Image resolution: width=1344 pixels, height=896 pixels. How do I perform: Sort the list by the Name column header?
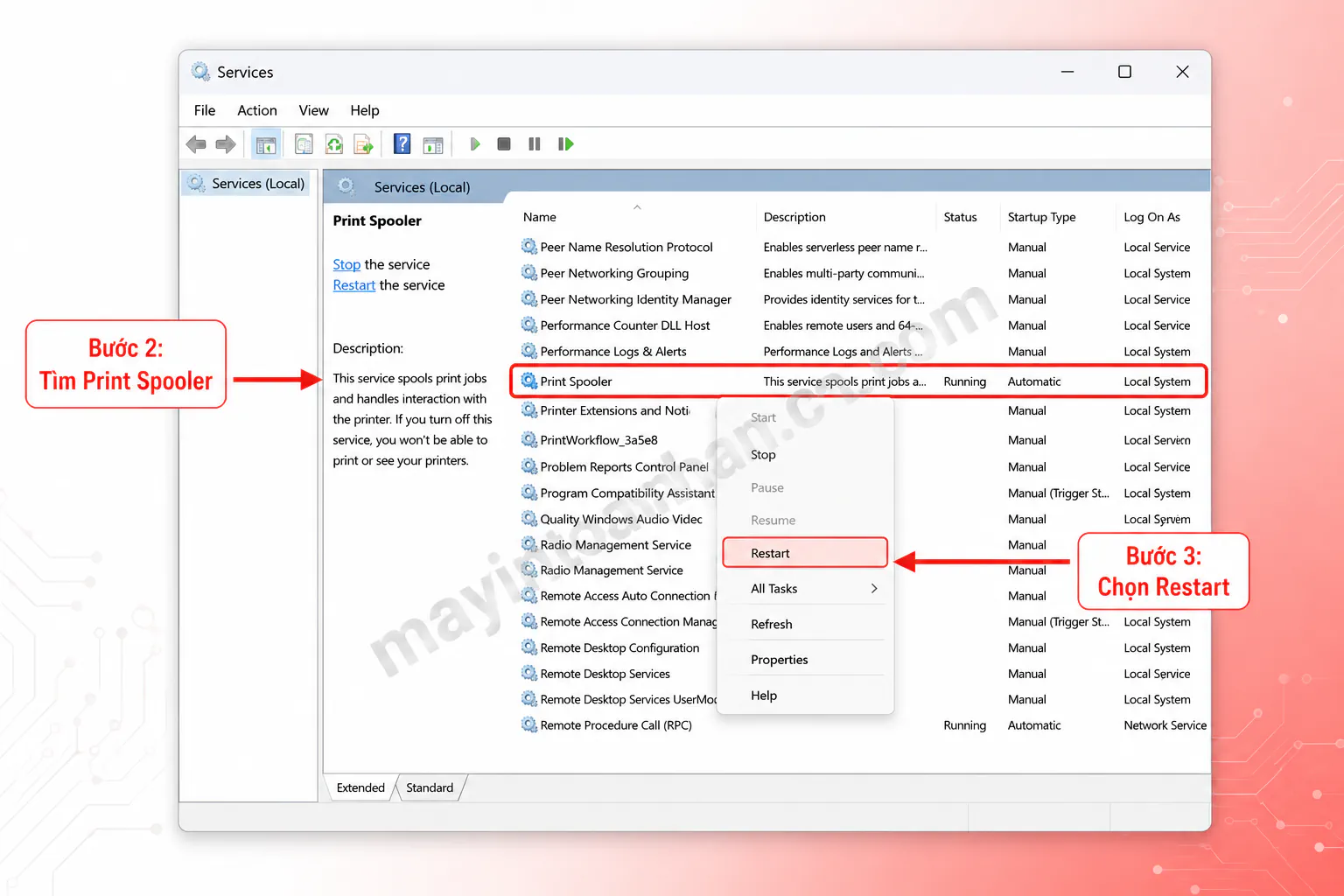click(540, 217)
